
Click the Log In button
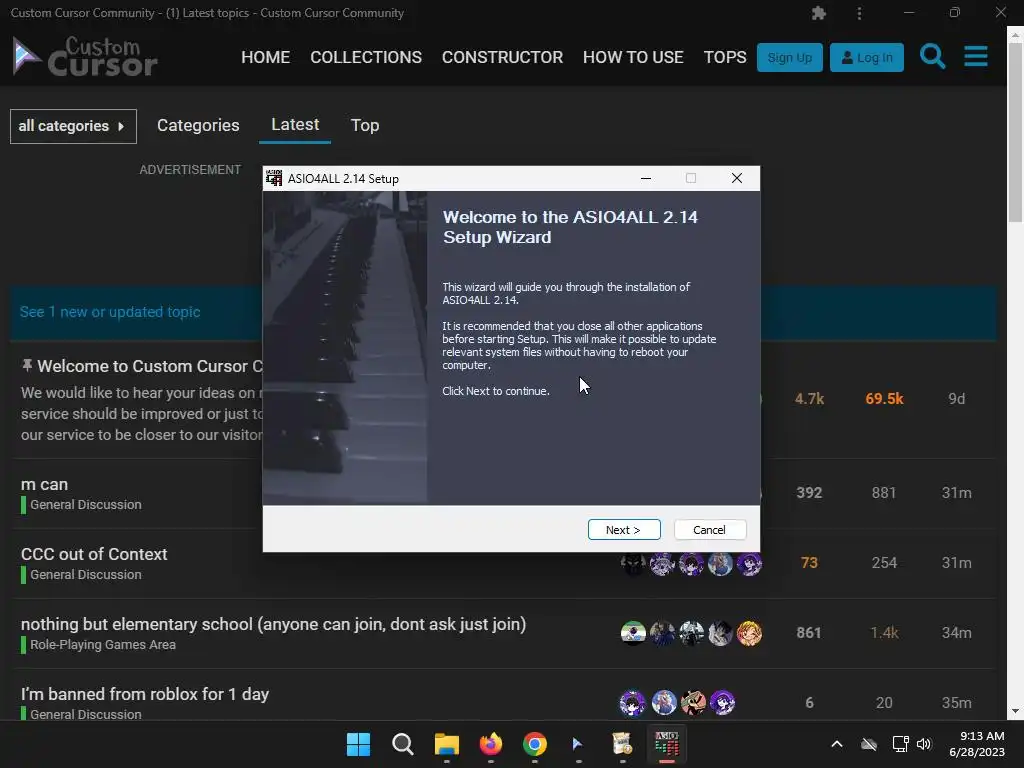coord(867,57)
